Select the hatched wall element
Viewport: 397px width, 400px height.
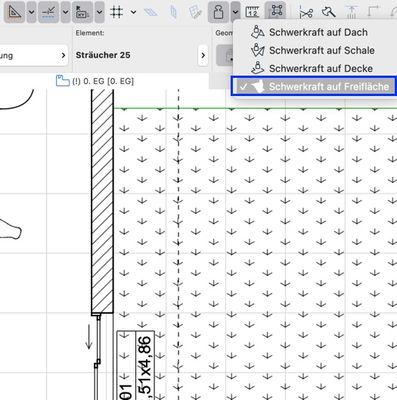102,200
